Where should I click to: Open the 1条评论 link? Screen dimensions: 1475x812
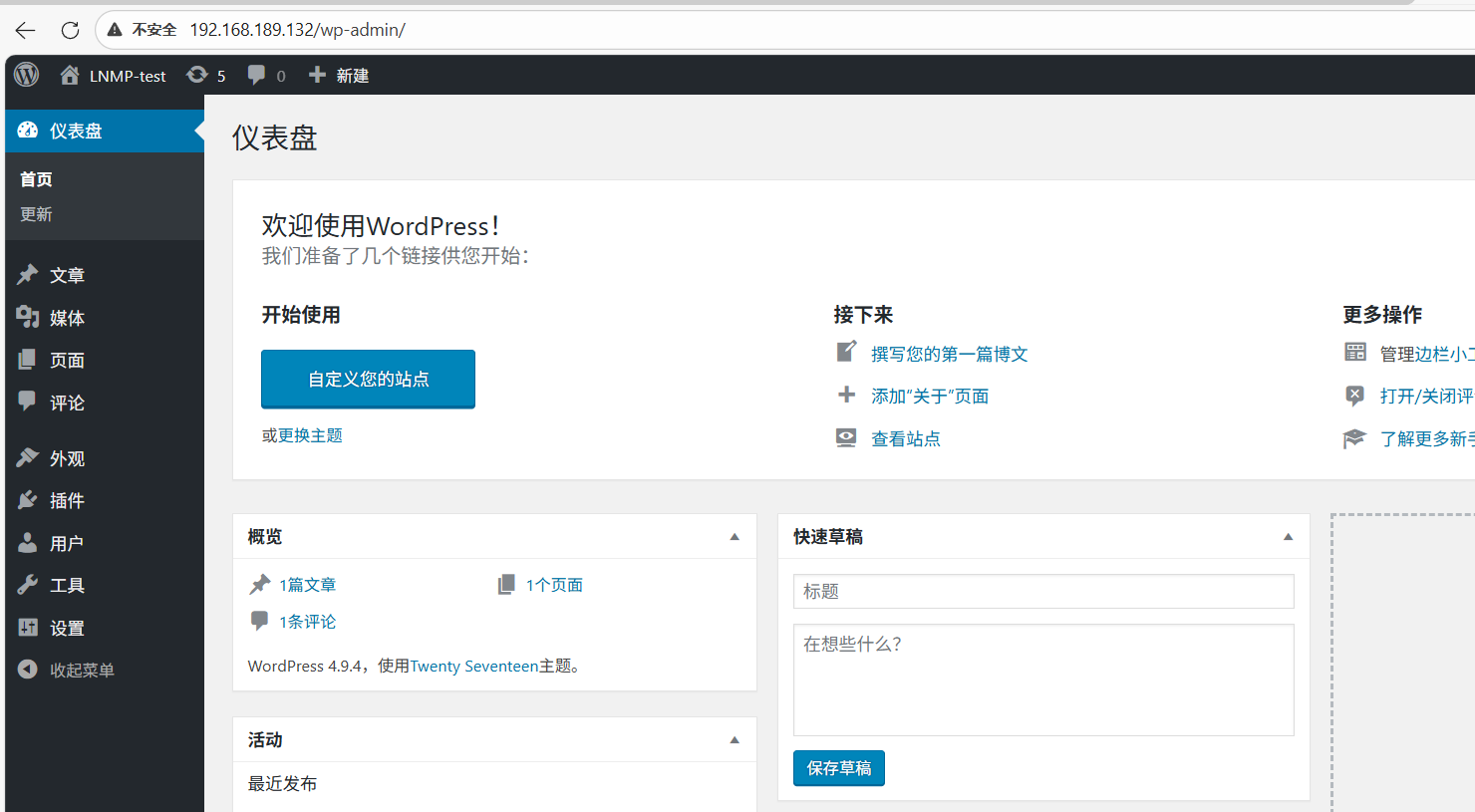click(307, 622)
